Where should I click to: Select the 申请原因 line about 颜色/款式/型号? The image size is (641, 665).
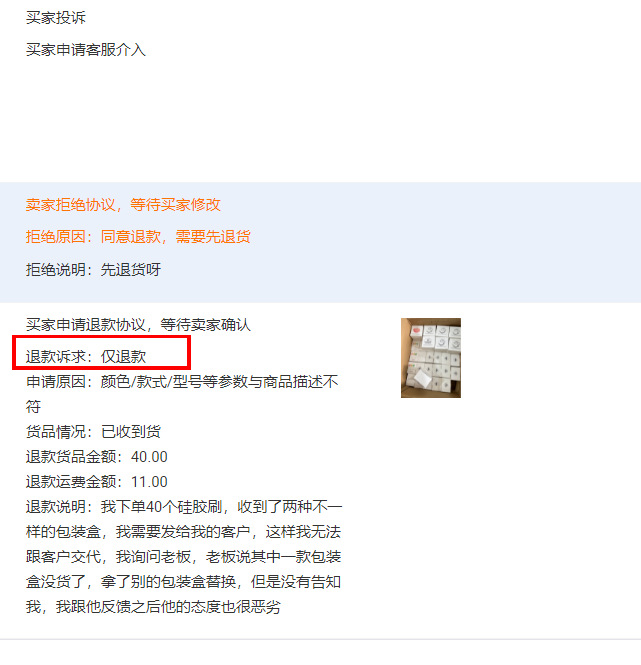click(x=182, y=382)
